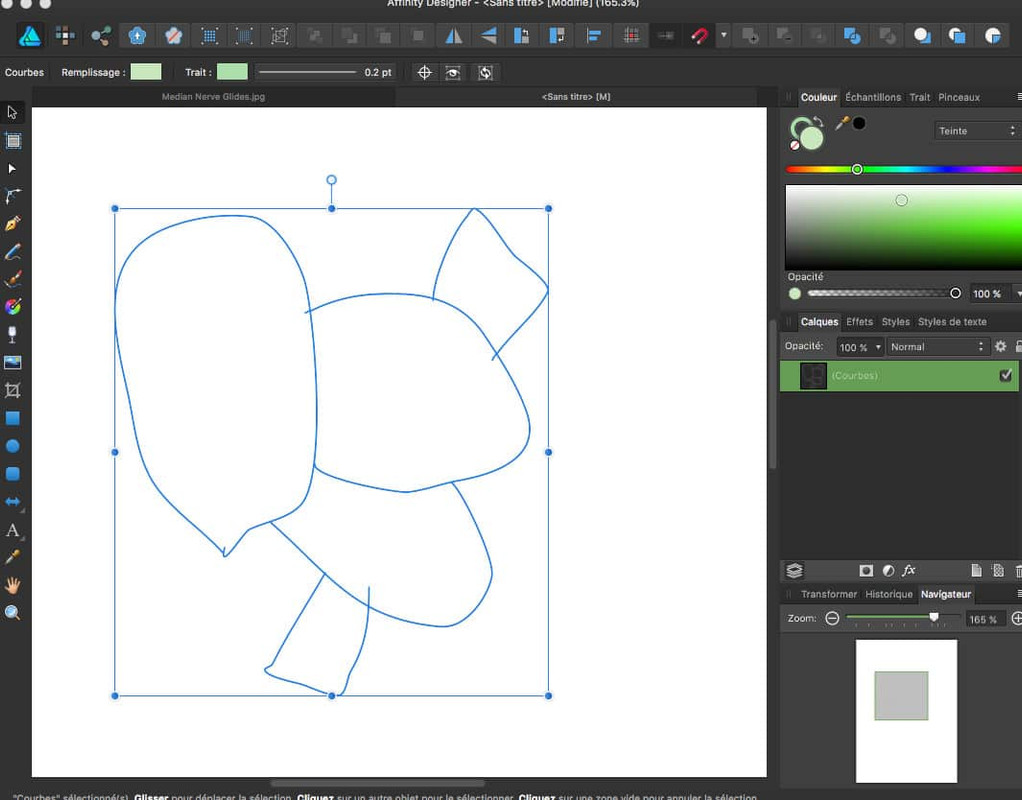Click the zoom-out minus button in Navigateur

832,619
